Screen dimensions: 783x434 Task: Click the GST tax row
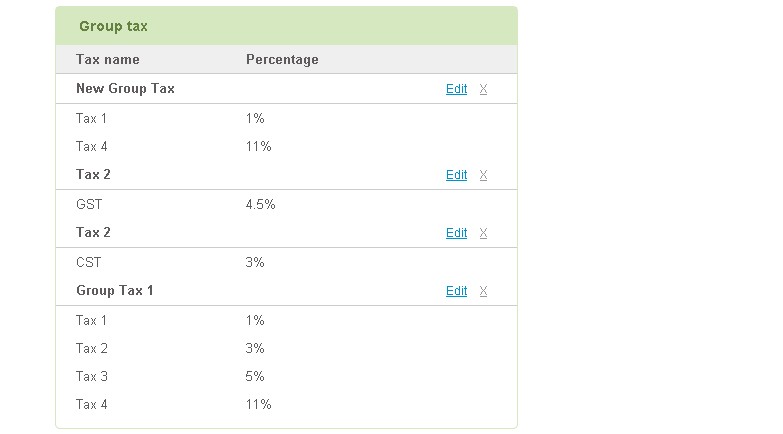pos(286,204)
